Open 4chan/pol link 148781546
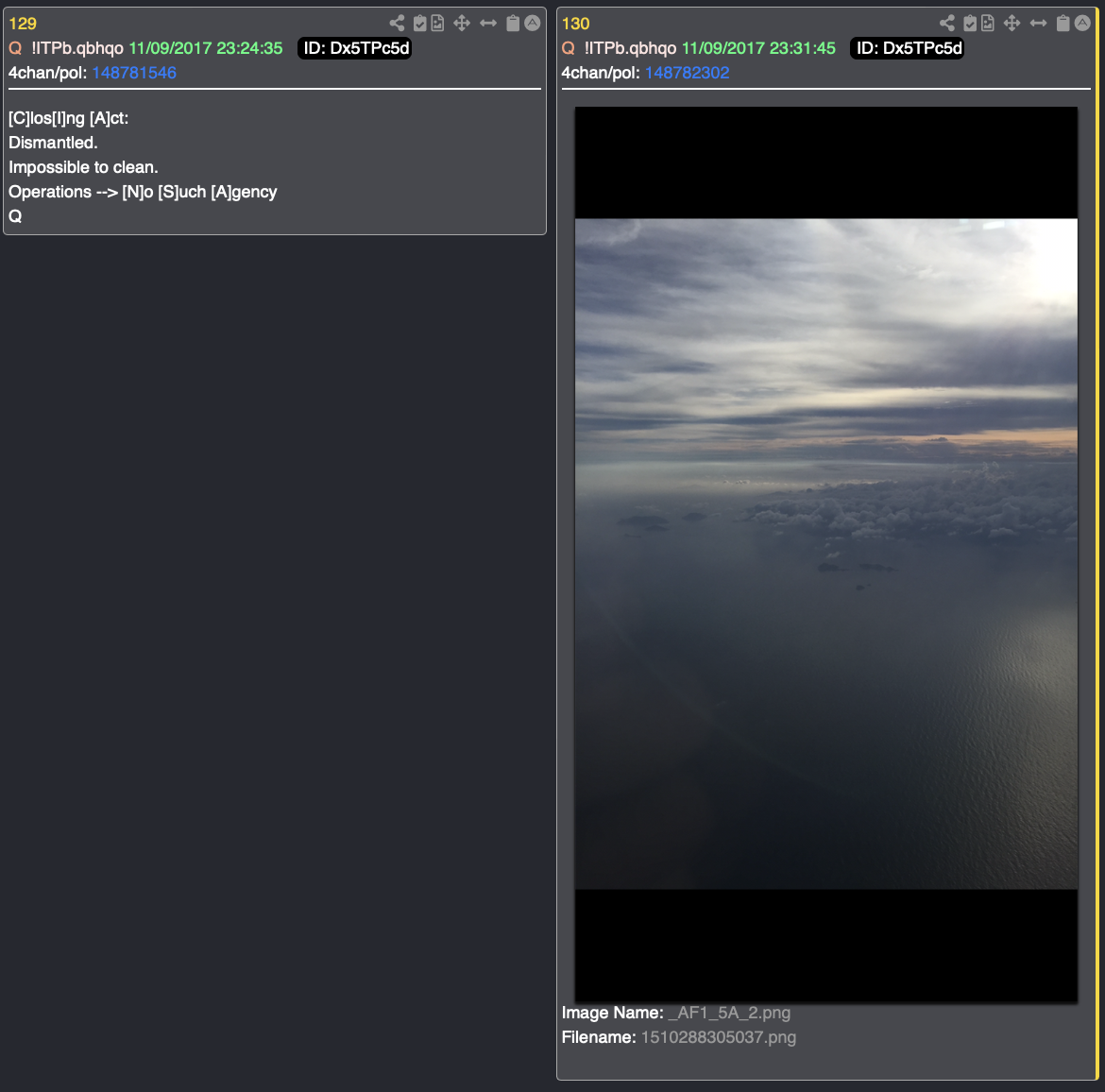The width and height of the screenshot is (1105, 1092). 134,73
